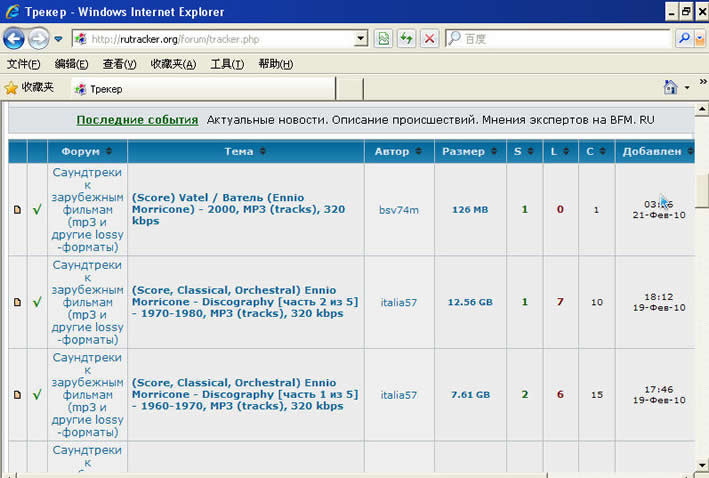Open the Последние события link
Image resolution: width=709 pixels, height=478 pixels.
click(x=137, y=120)
